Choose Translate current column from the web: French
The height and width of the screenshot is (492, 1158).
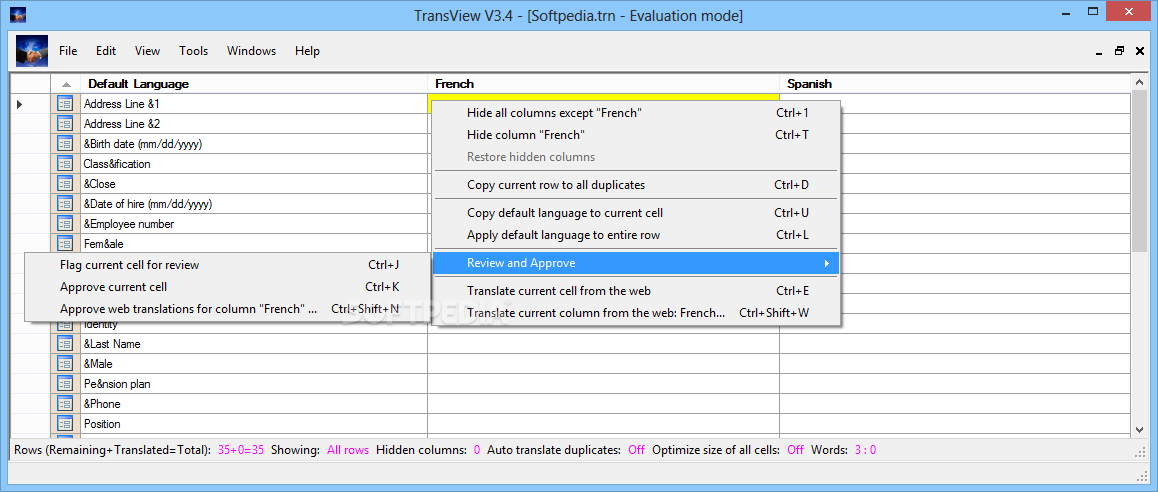click(636, 313)
